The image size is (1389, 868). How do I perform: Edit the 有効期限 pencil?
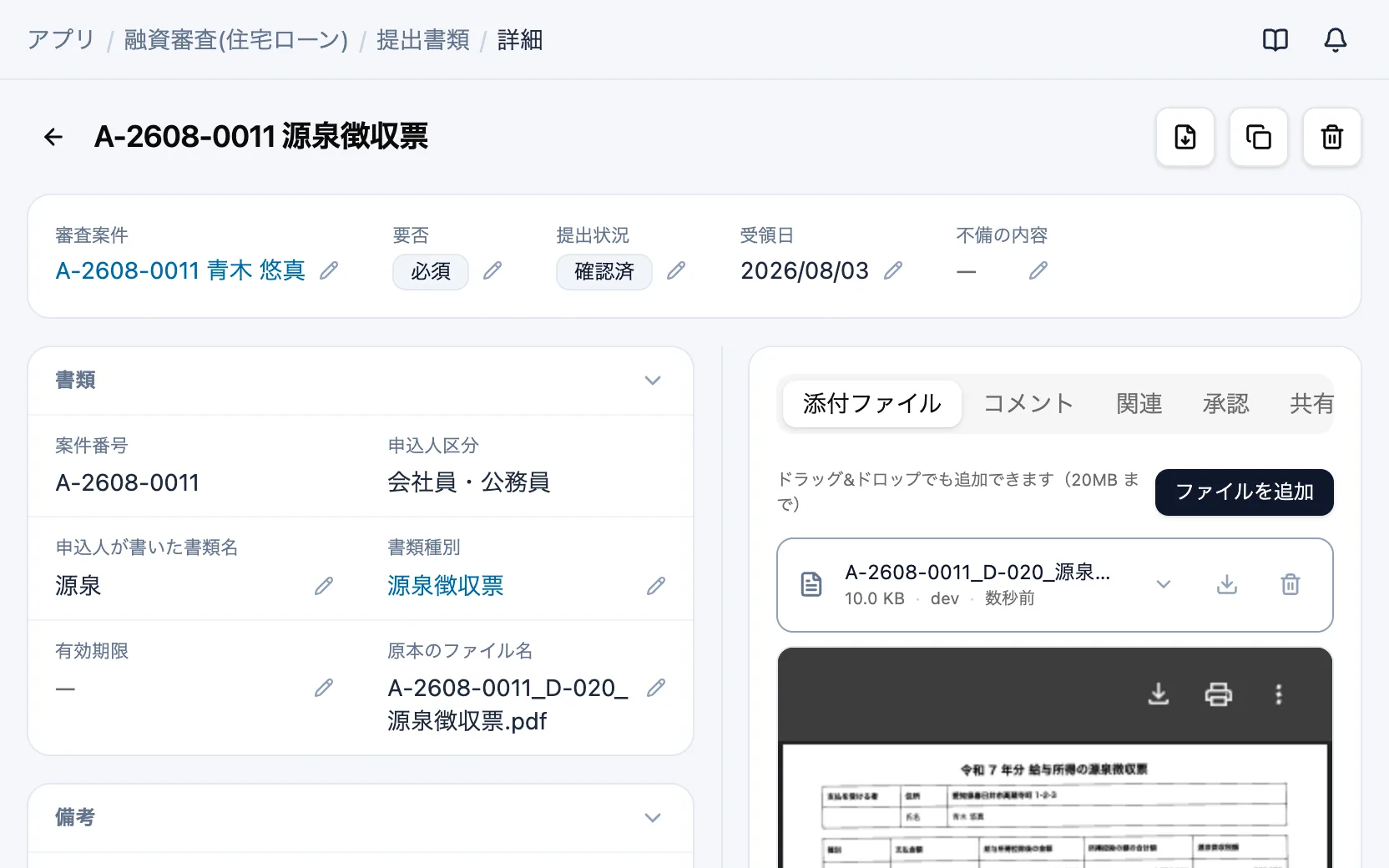click(324, 688)
